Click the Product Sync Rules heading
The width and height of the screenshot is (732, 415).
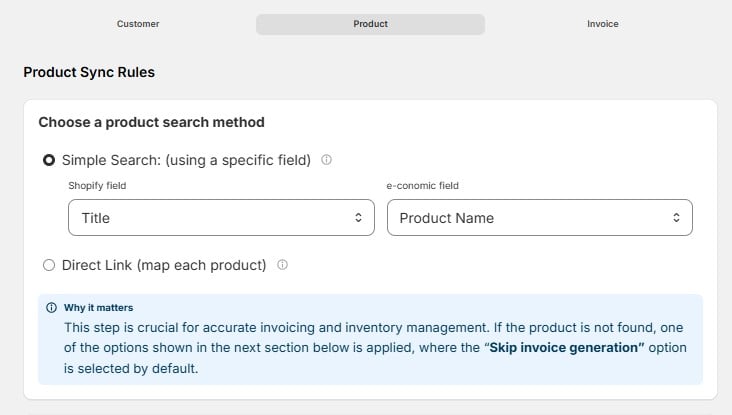(x=89, y=72)
